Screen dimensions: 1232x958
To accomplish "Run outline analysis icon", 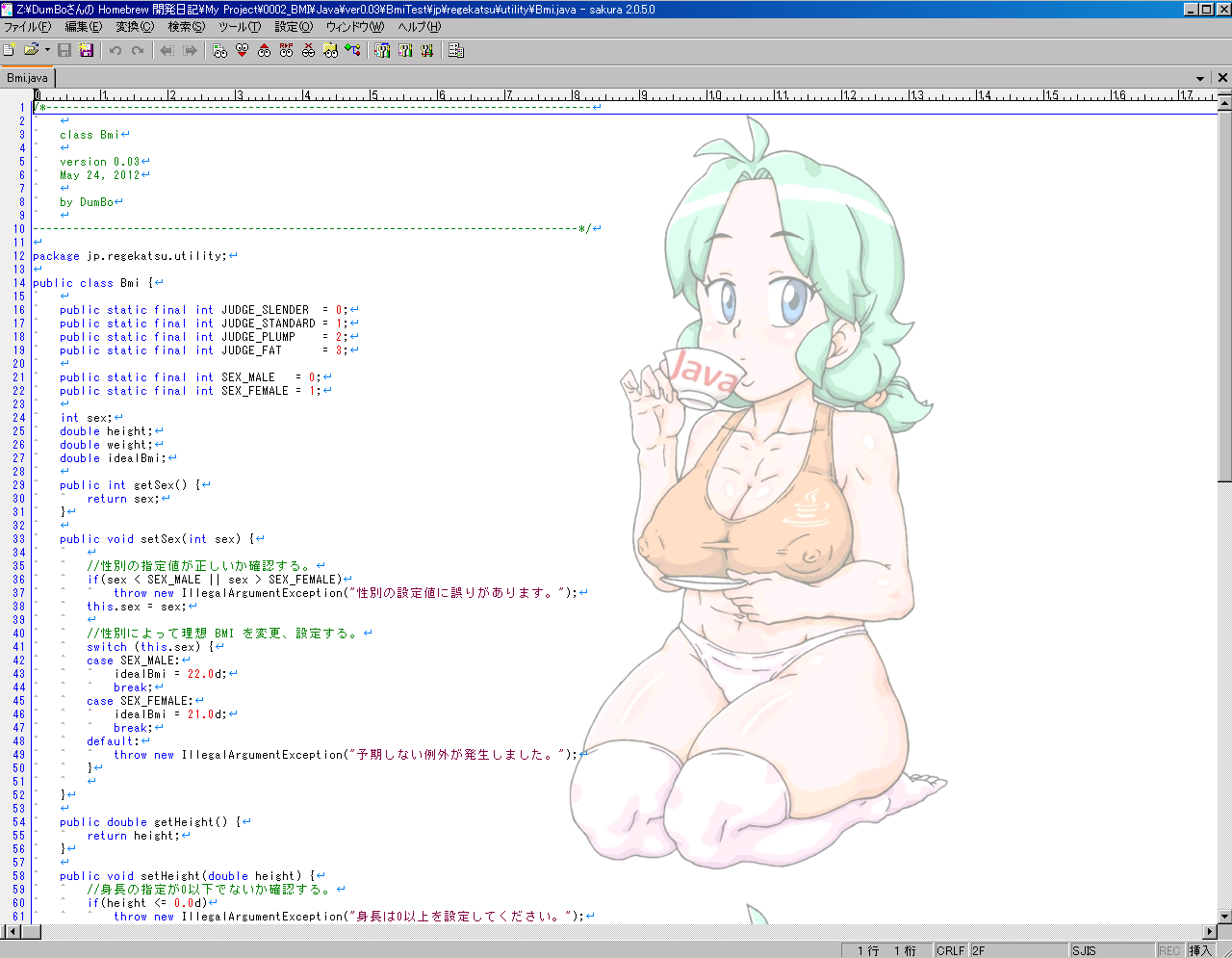I will pyautogui.click(x=352, y=50).
